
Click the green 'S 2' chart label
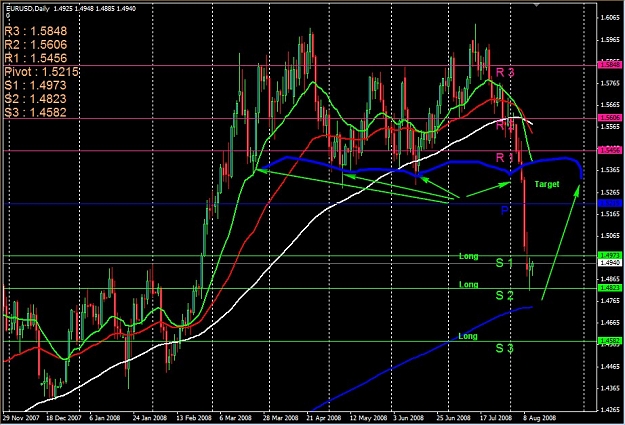tap(505, 295)
